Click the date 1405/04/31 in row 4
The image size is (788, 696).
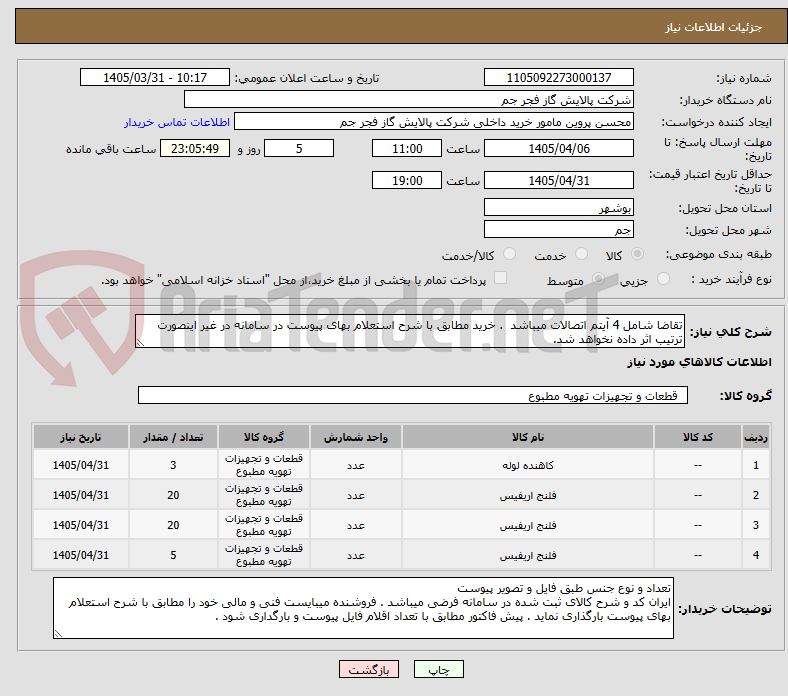pyautogui.click(x=81, y=555)
